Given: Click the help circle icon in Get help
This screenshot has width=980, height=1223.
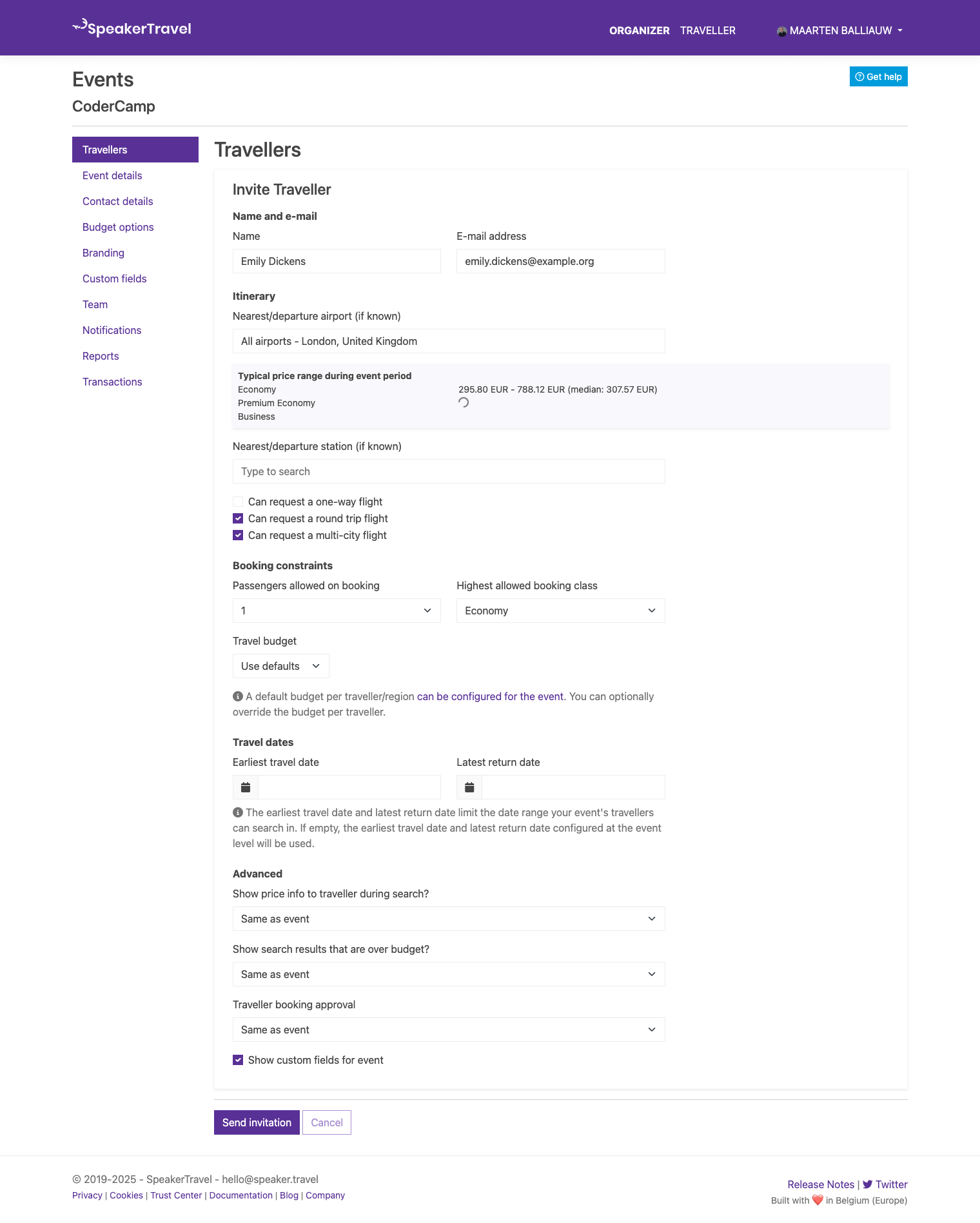Looking at the screenshot, I should (x=859, y=77).
